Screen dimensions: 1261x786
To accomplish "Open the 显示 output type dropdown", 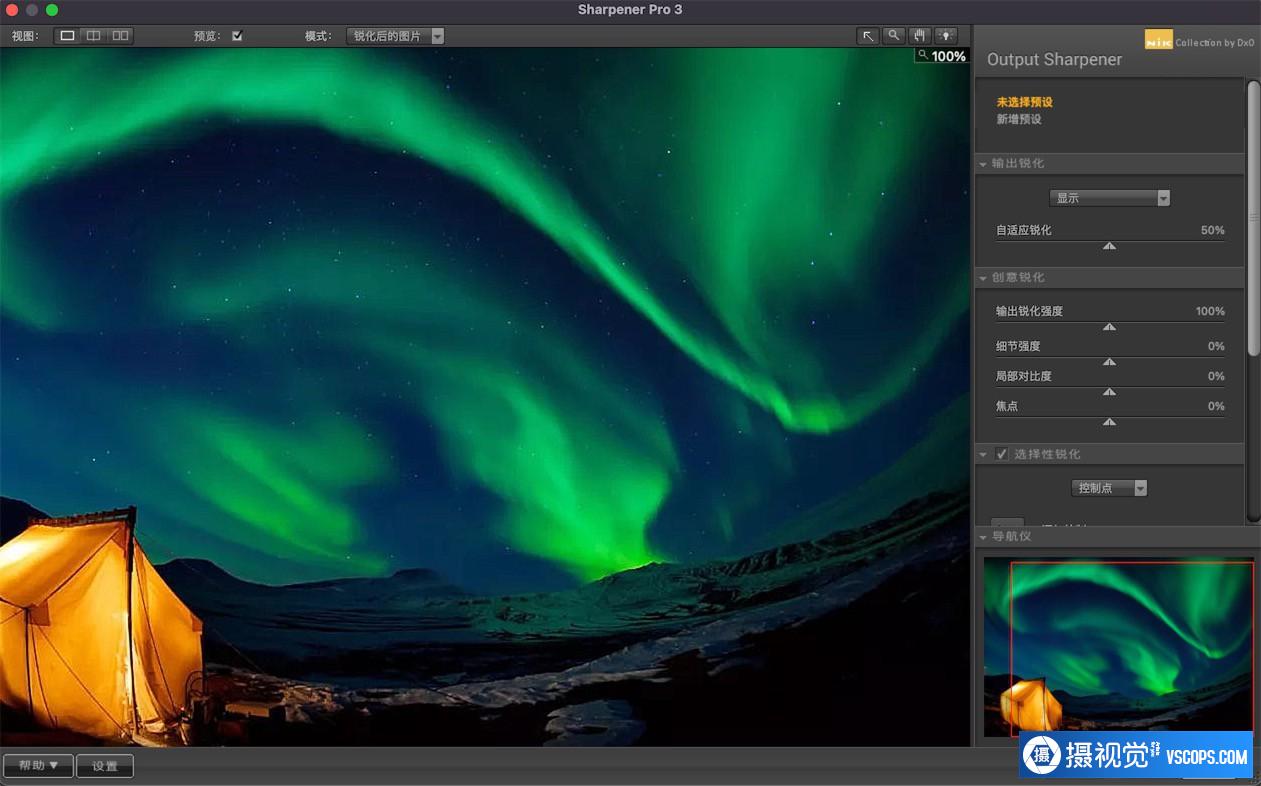I will coord(1109,198).
